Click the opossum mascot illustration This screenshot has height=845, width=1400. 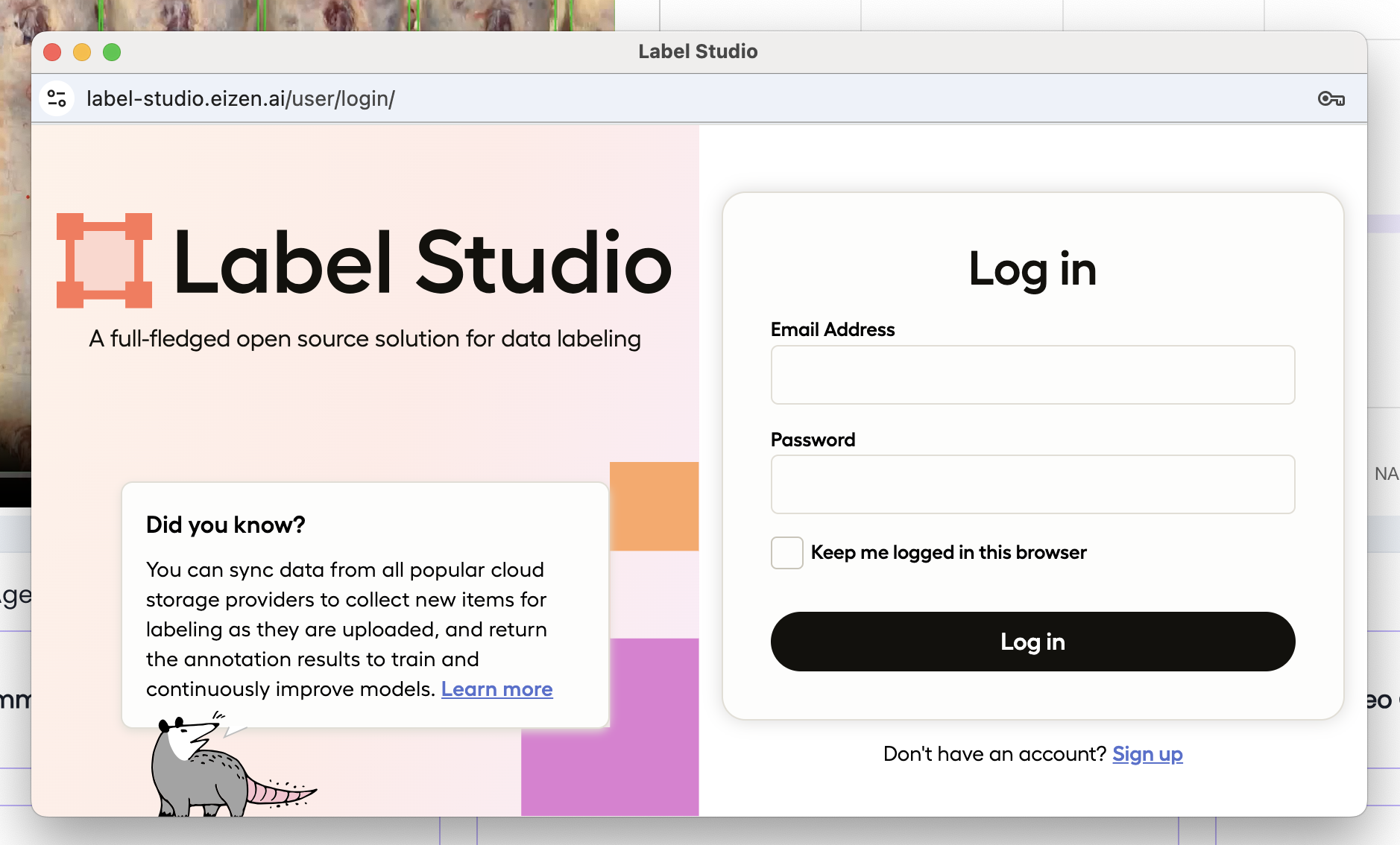[233, 764]
